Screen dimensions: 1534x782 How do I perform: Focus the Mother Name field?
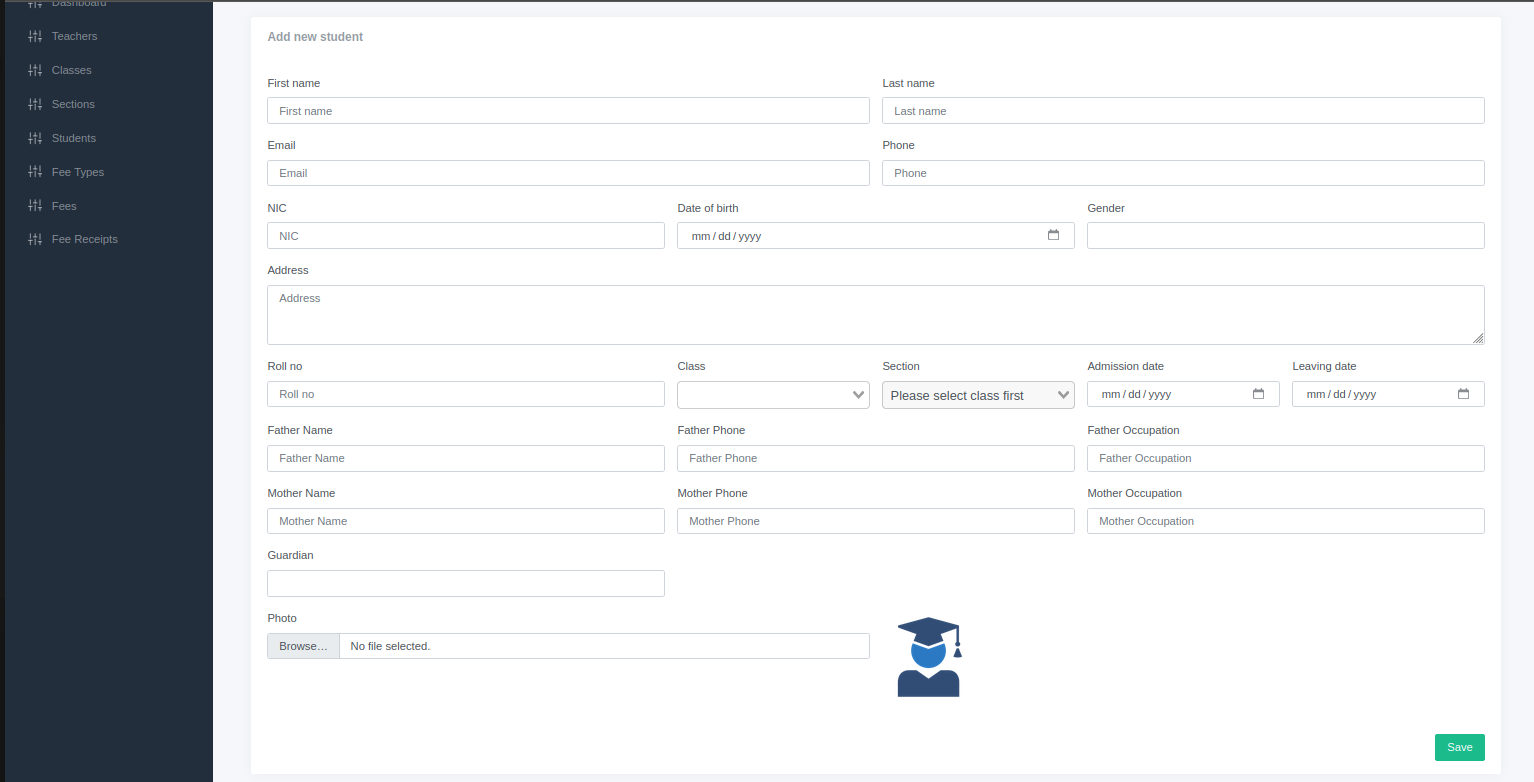[x=466, y=521]
